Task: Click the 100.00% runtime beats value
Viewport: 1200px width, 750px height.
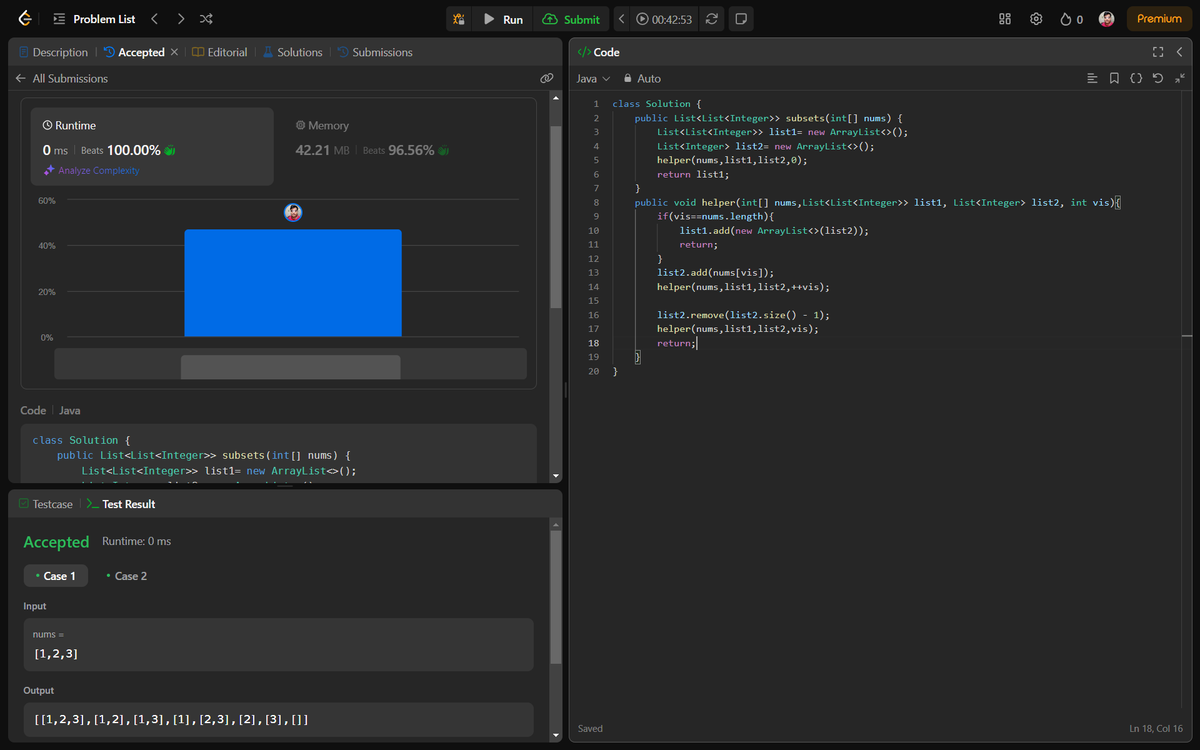Action: coord(134,150)
